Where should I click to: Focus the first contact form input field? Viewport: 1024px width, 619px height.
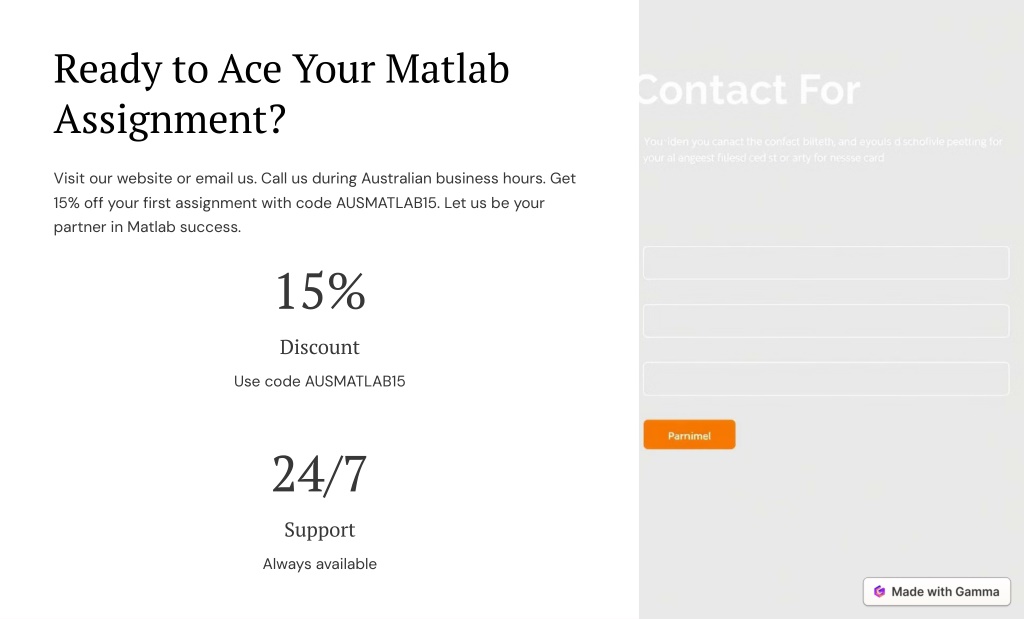(826, 263)
